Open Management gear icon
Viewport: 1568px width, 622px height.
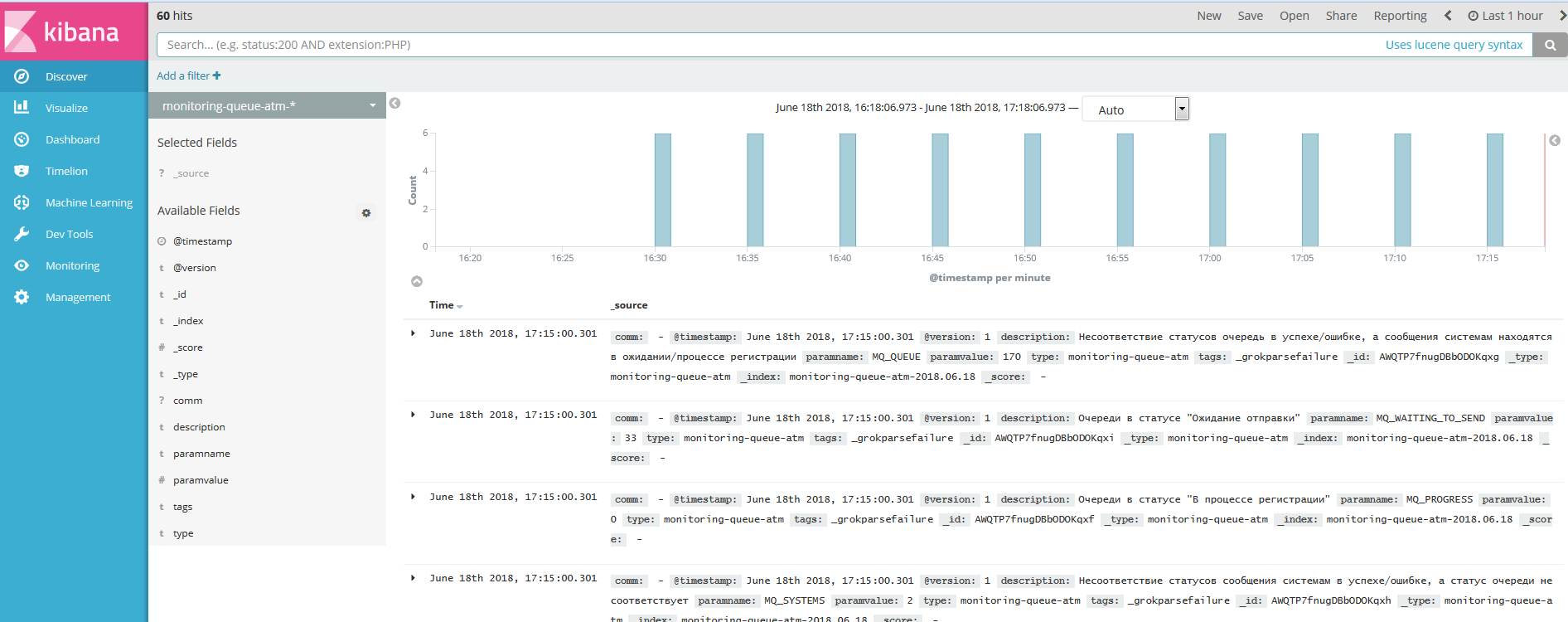22,297
